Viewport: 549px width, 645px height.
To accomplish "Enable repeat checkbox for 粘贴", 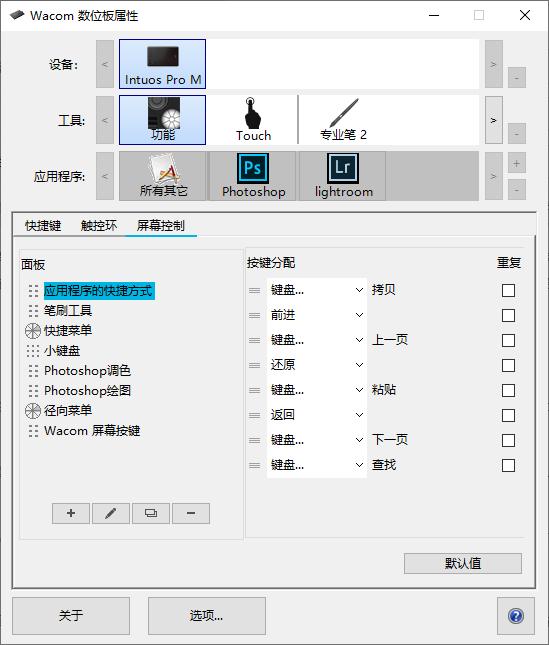I will tap(508, 390).
